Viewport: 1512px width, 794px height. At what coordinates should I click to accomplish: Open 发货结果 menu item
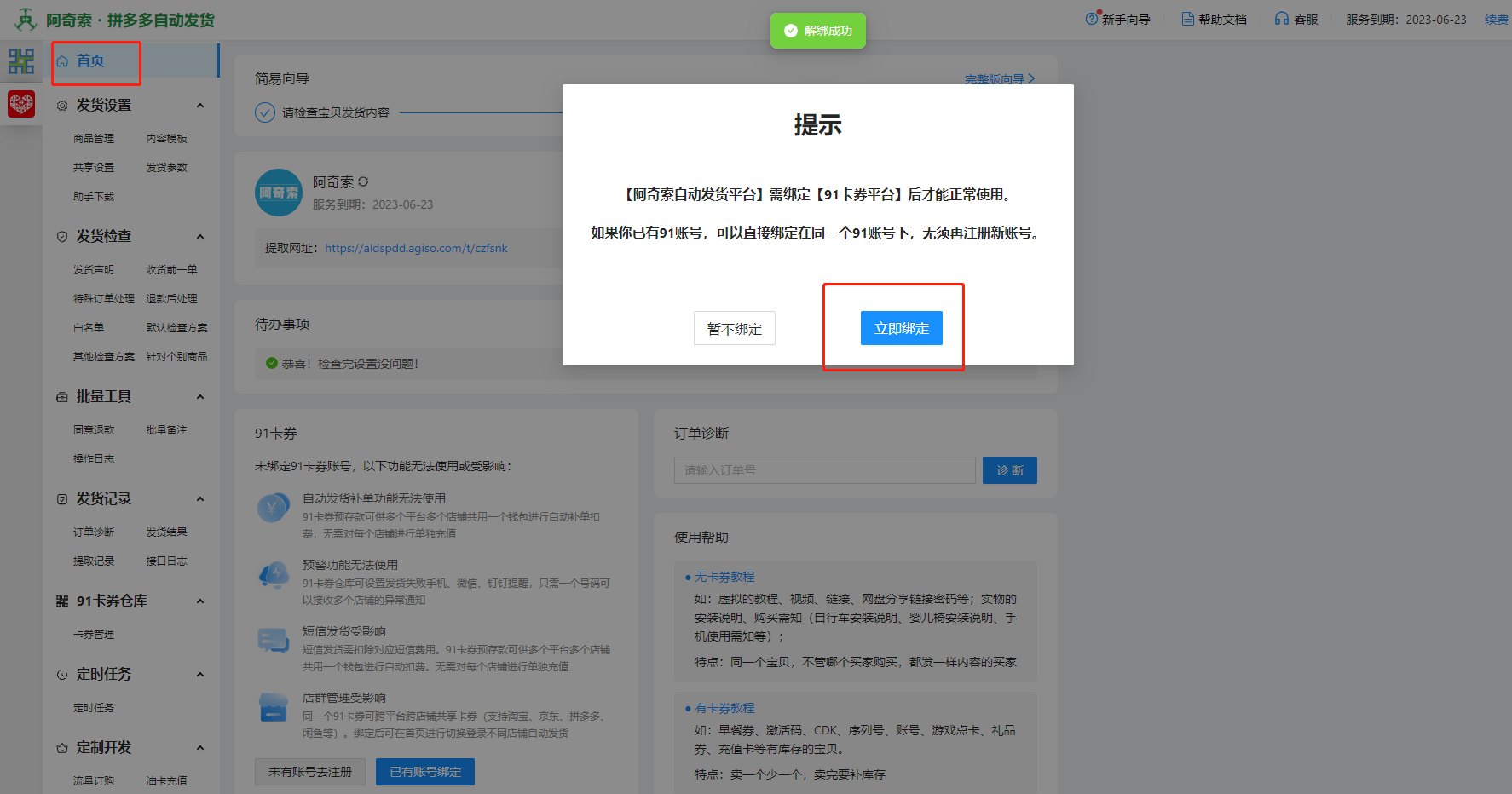(166, 532)
